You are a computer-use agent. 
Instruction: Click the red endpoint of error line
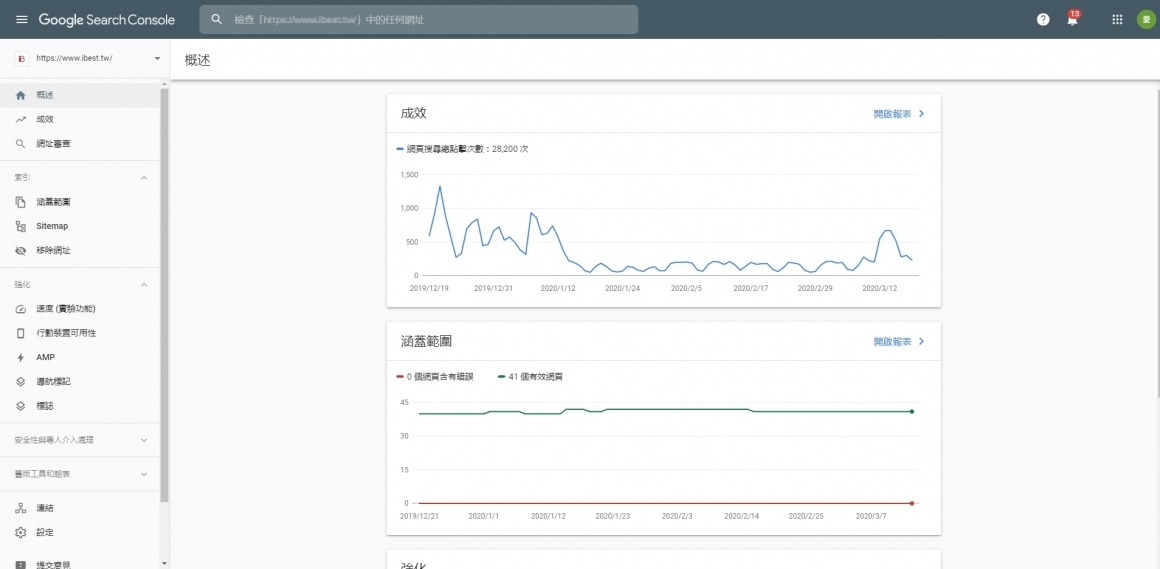(x=911, y=503)
